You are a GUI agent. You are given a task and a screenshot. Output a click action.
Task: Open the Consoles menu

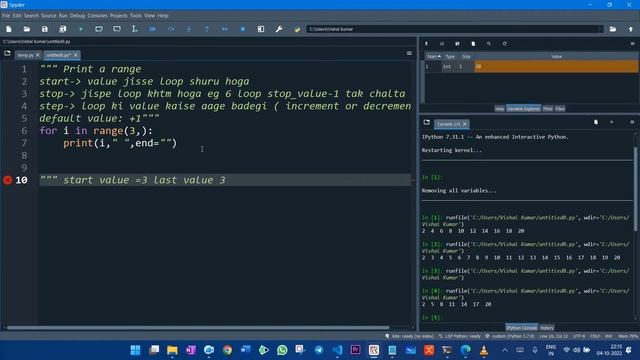(x=97, y=16)
